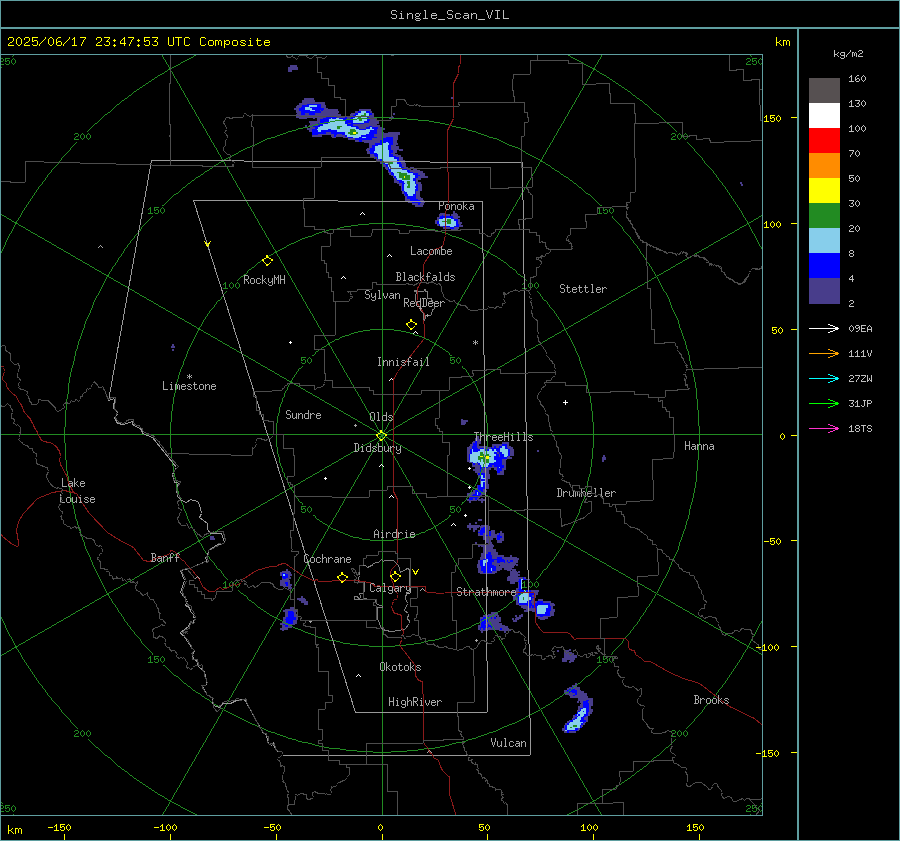Click the yellow diamond marker below RedDeer
Viewport: 900px width, 841px height.
(411, 325)
